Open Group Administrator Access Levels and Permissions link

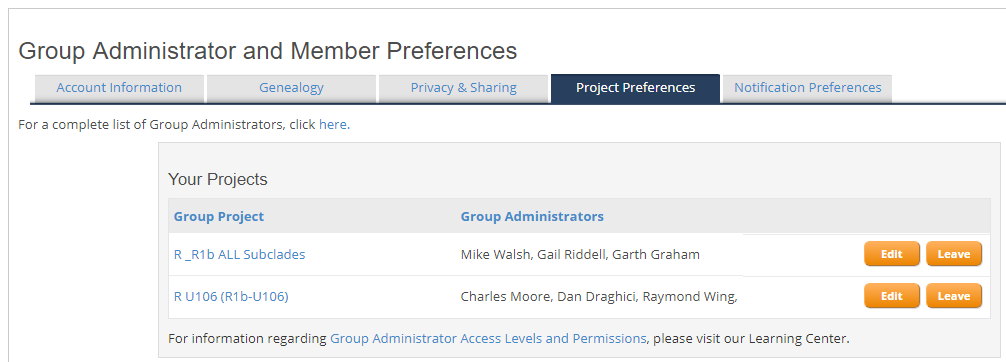(x=488, y=338)
